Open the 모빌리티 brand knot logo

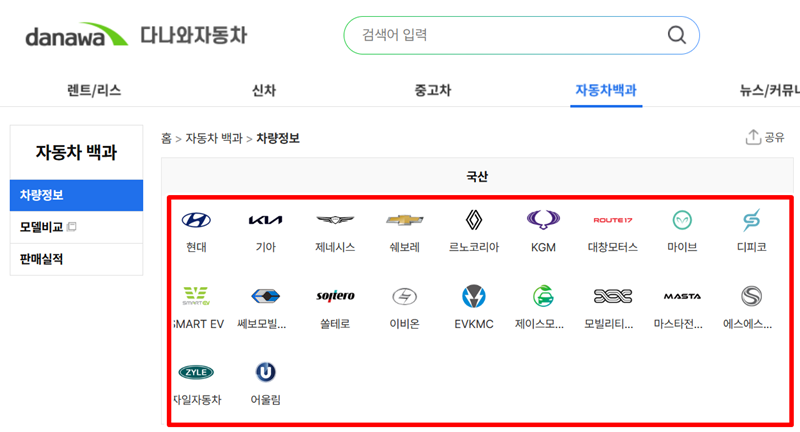point(612,296)
